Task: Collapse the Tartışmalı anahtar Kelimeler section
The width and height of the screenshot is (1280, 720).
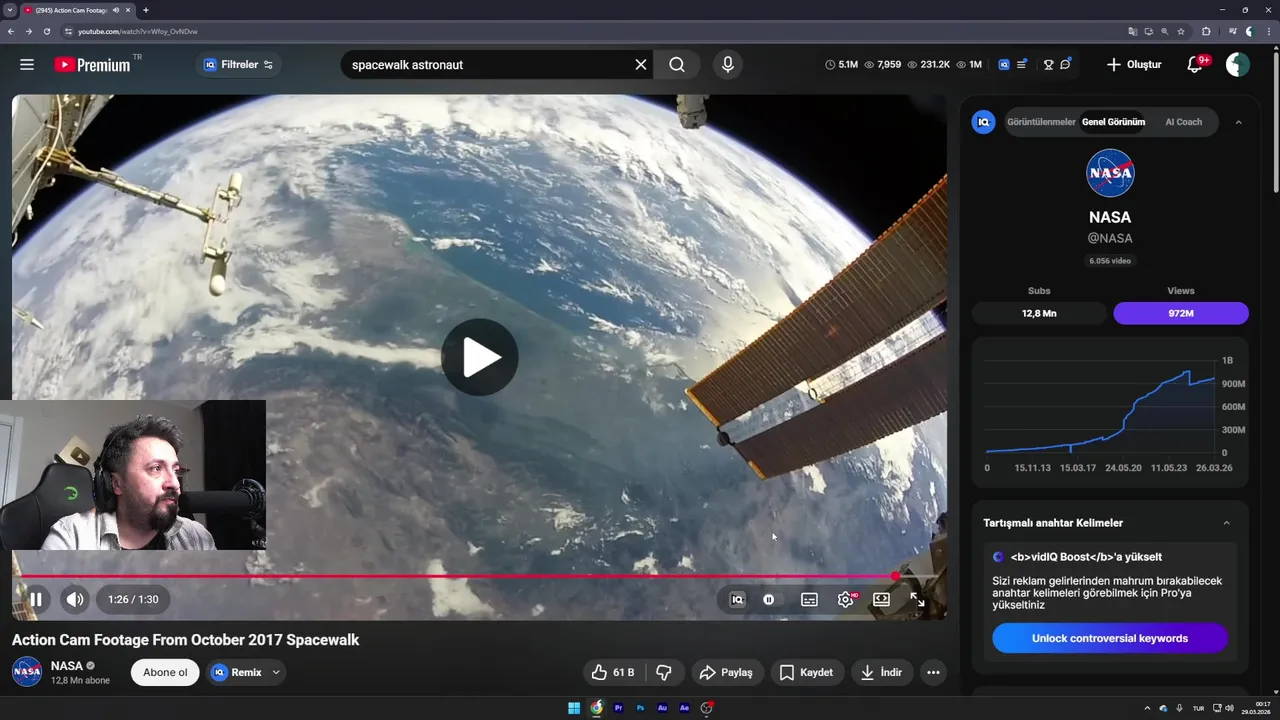Action: [x=1227, y=523]
